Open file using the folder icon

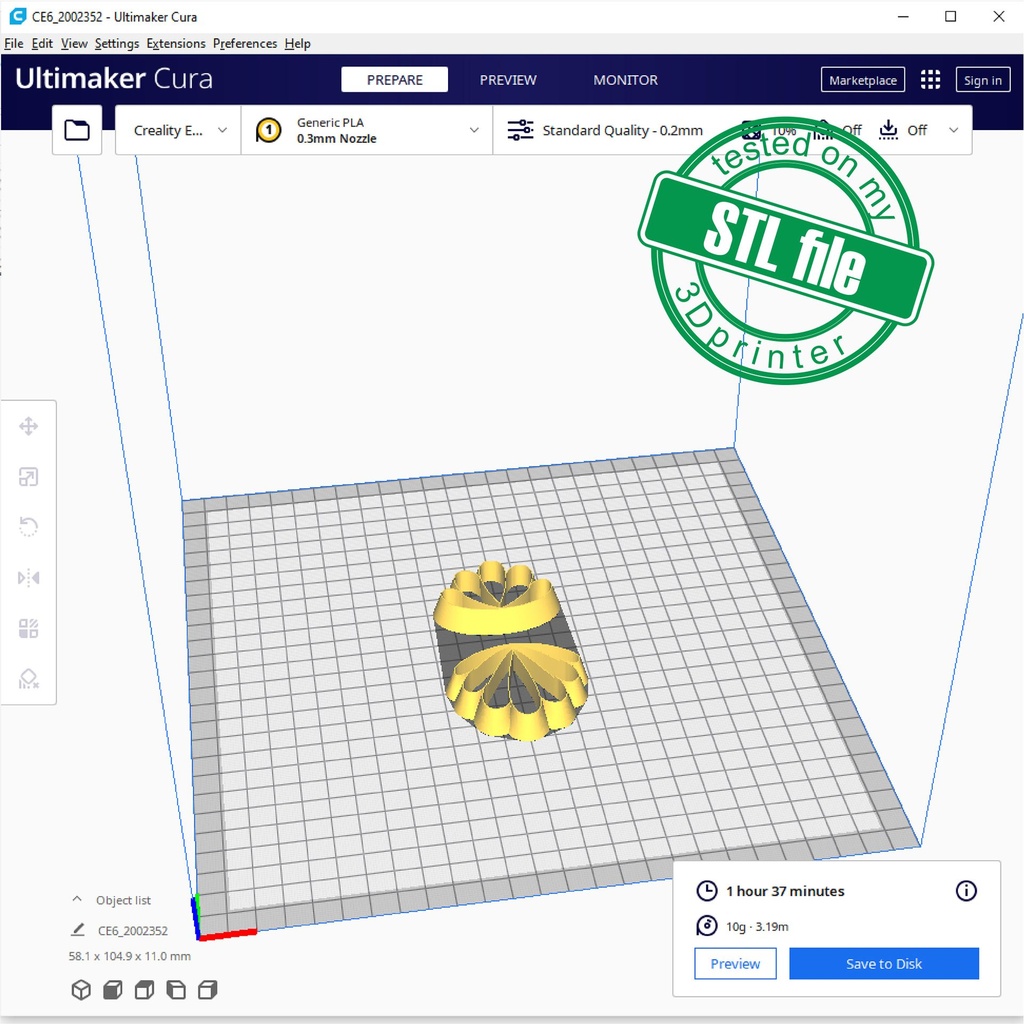pyautogui.click(x=77, y=130)
